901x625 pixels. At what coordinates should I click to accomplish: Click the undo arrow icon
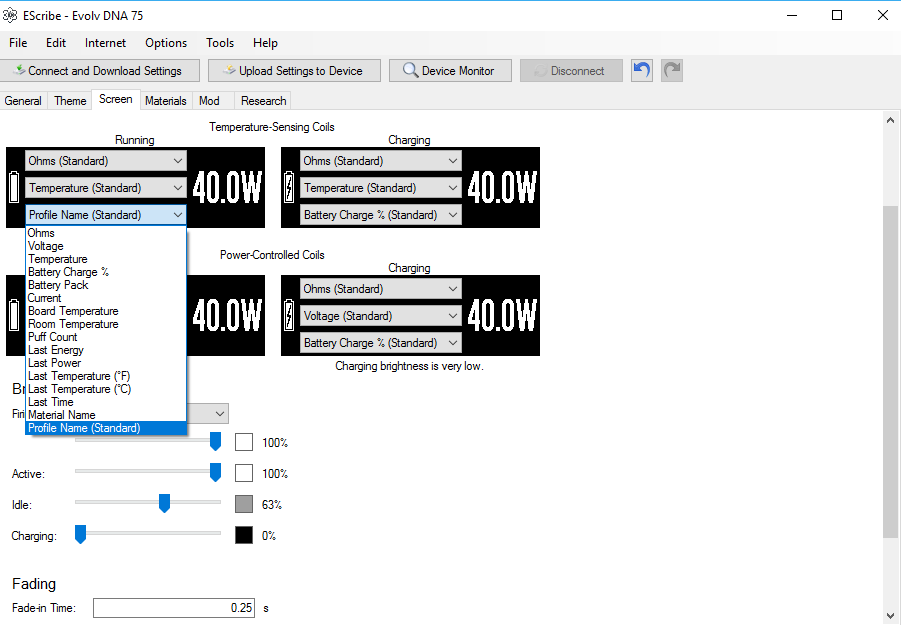tap(642, 70)
